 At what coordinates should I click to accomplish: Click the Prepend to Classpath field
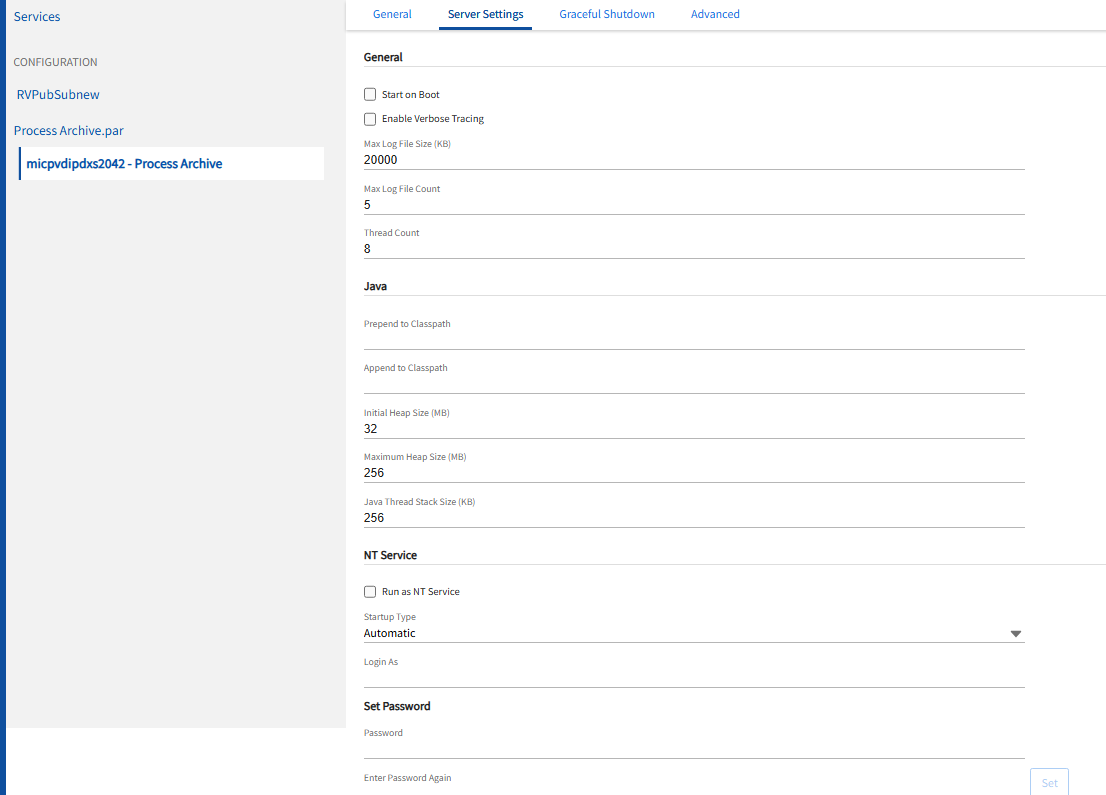(x=693, y=340)
